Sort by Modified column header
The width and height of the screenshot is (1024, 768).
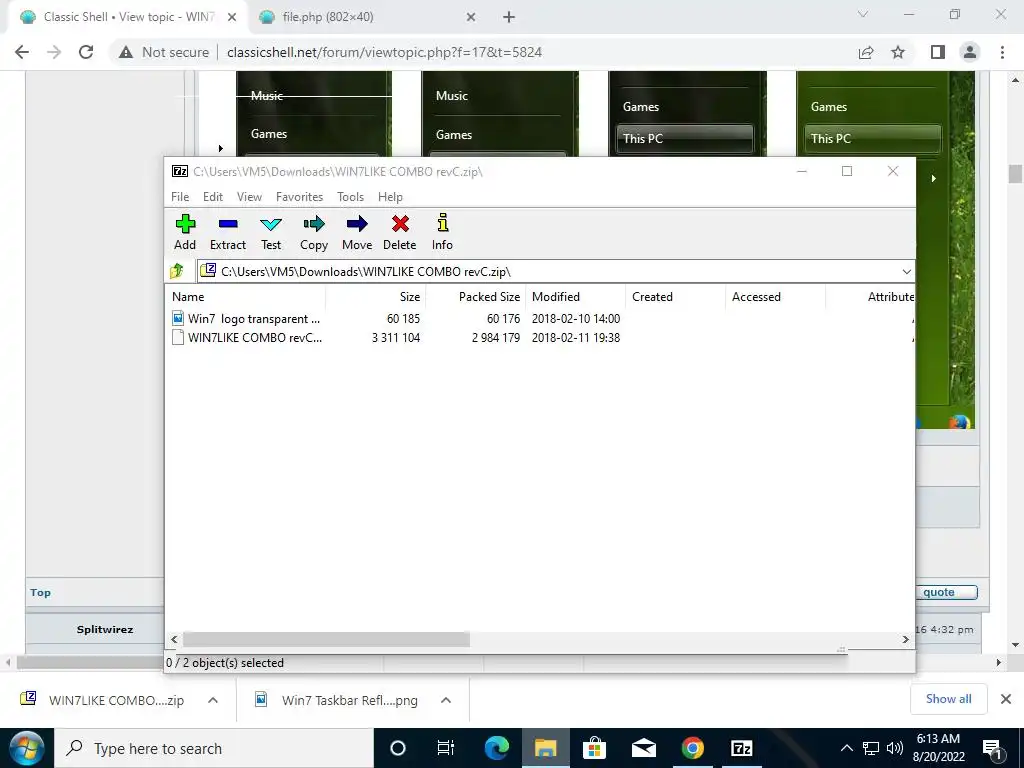coord(575,296)
